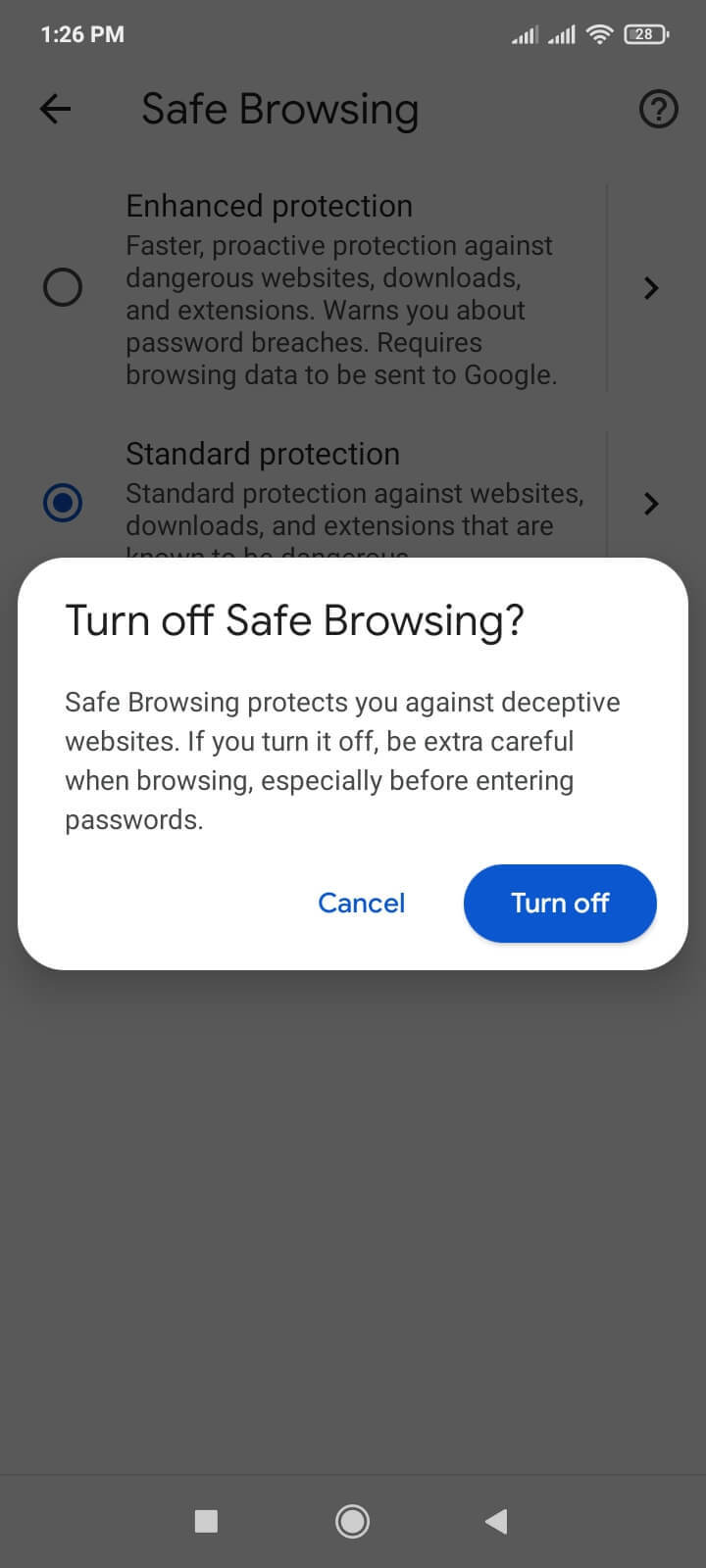Tap the Enhanced protection heading
The width and height of the screenshot is (706, 1568).
[270, 206]
